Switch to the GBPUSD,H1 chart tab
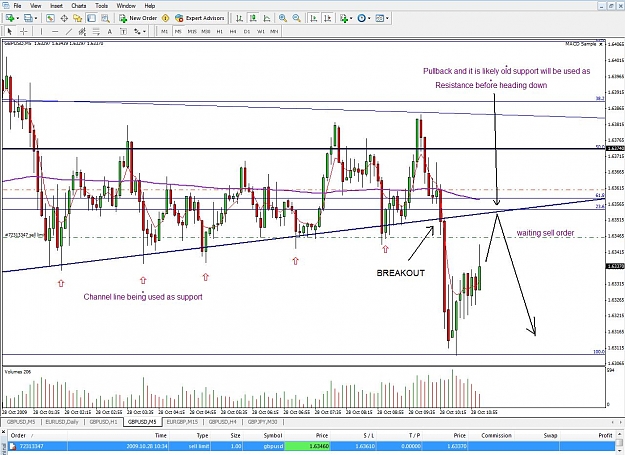This screenshot has width=625, height=455. pyautogui.click(x=104, y=422)
